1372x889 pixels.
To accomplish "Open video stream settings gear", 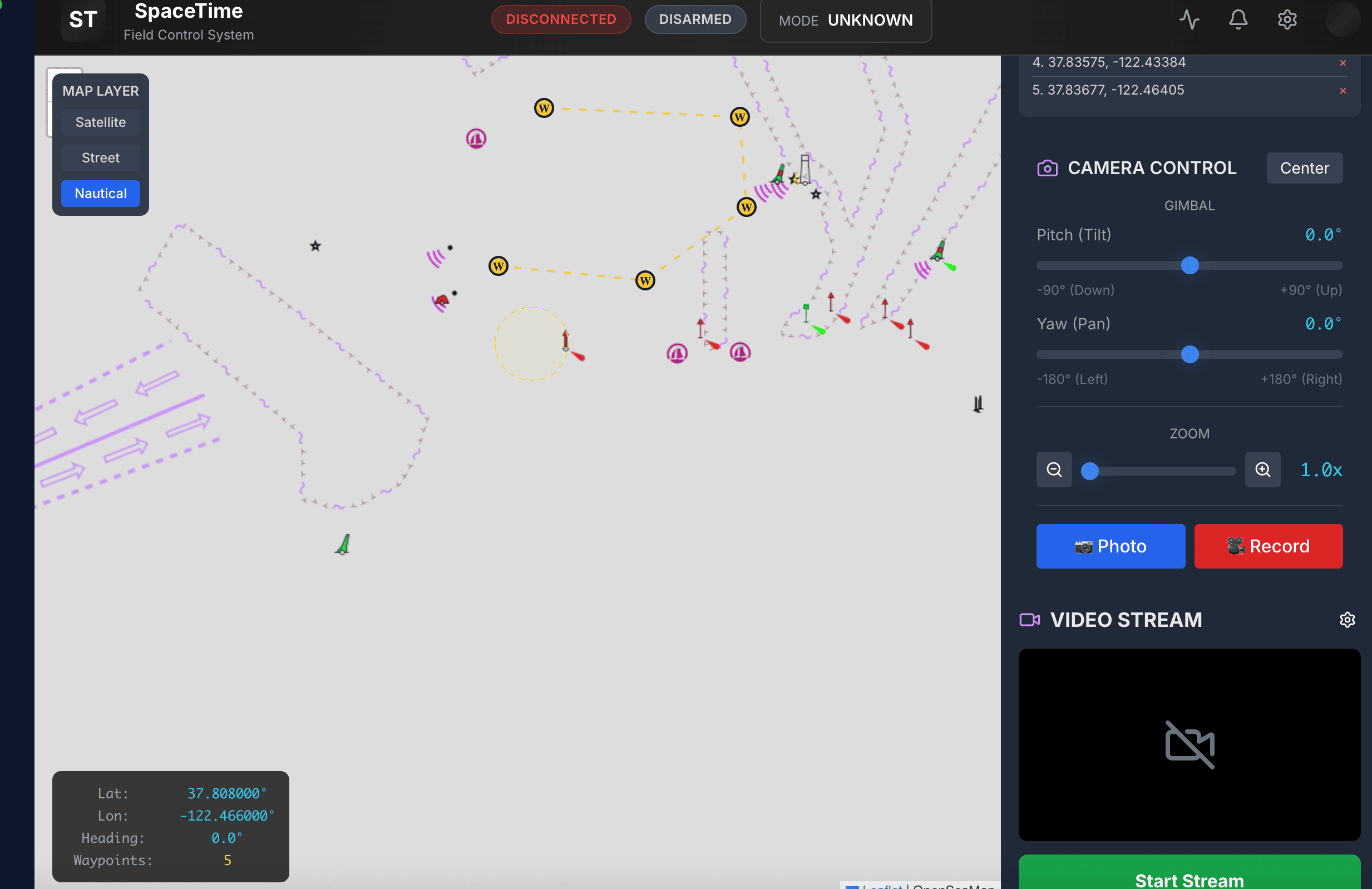I will coord(1347,620).
